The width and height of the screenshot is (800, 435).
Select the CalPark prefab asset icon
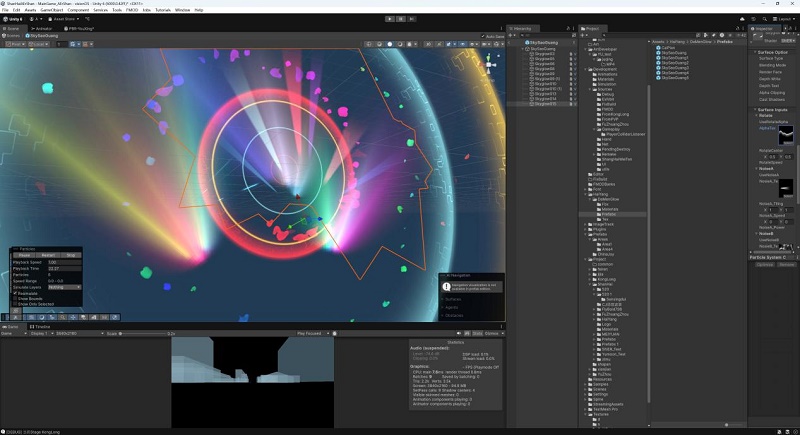tap(658, 47)
